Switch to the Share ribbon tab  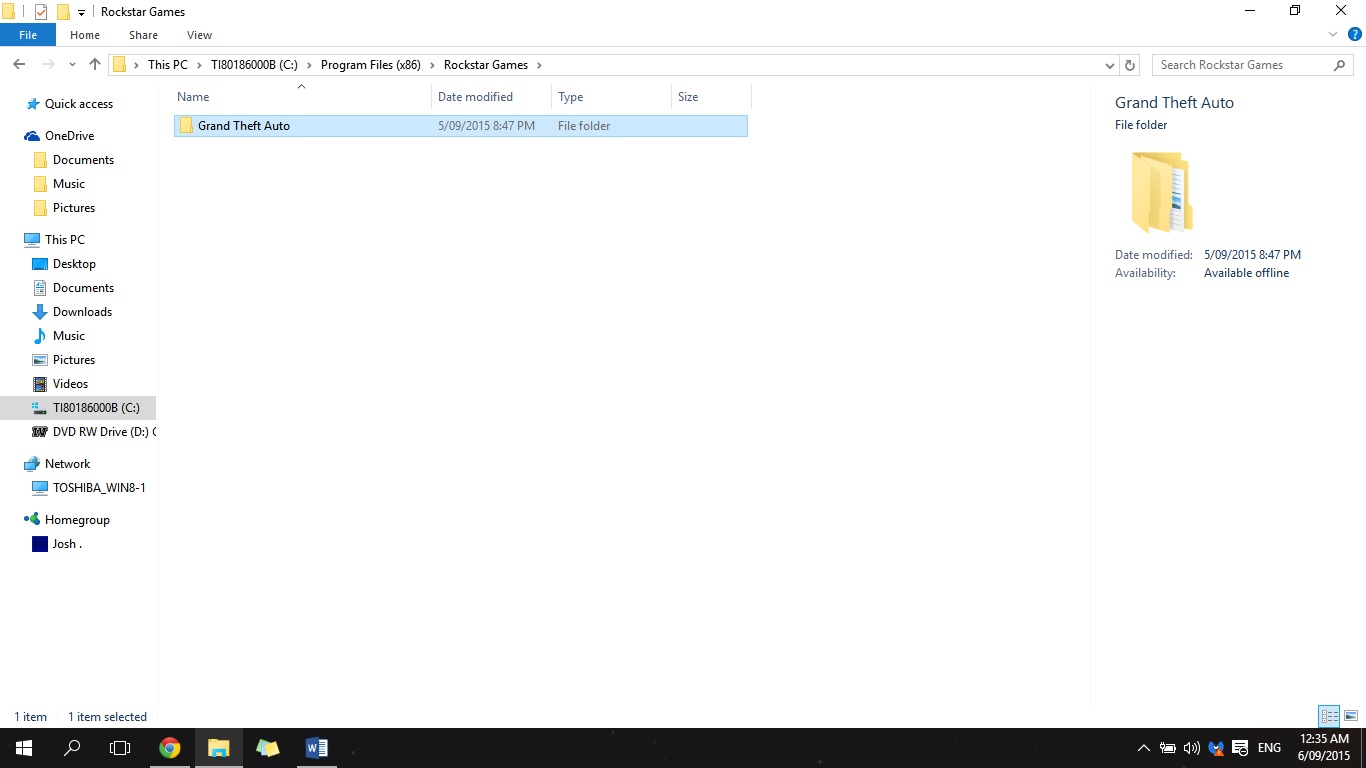(x=143, y=35)
